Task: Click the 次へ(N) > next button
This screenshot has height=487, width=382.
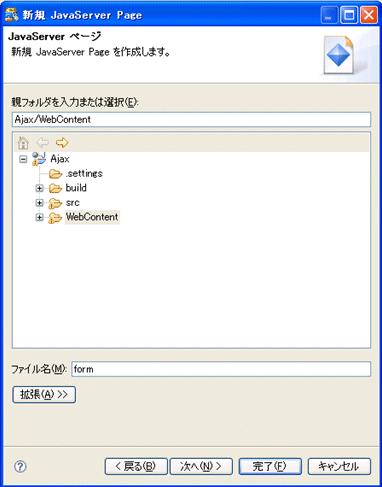Action: point(201,466)
